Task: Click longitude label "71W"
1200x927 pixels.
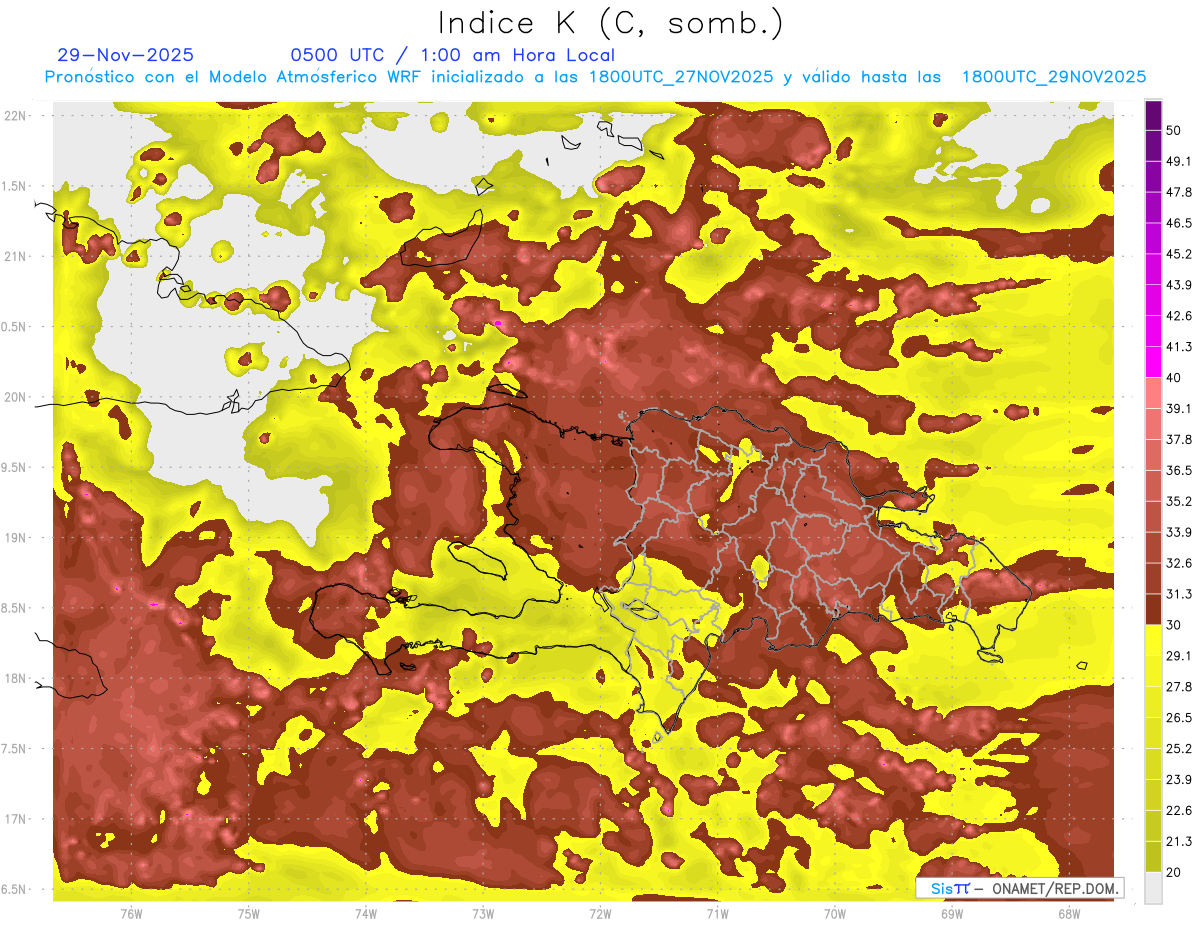Action: [717, 914]
